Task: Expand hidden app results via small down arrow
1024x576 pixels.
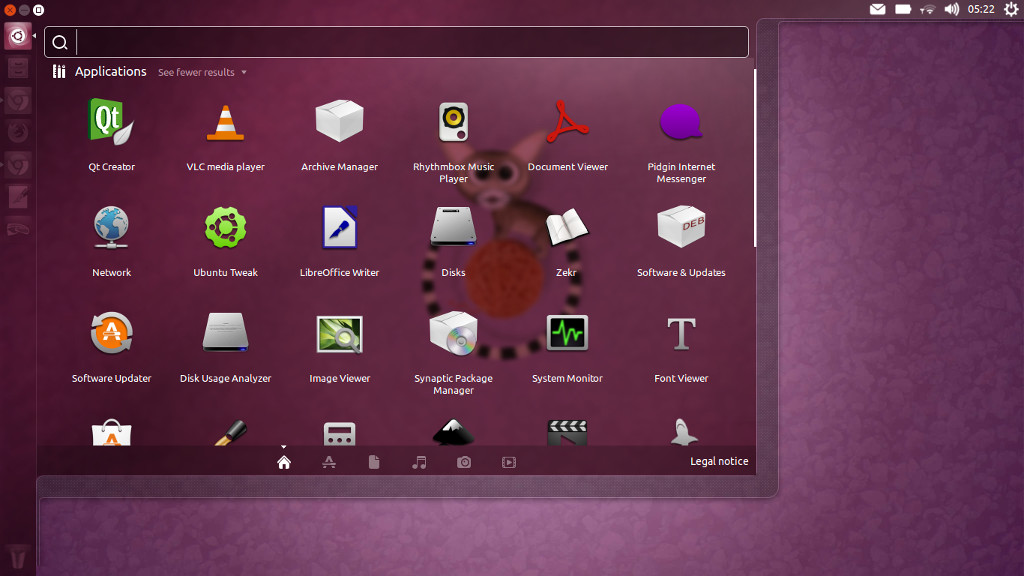Action: pos(284,447)
